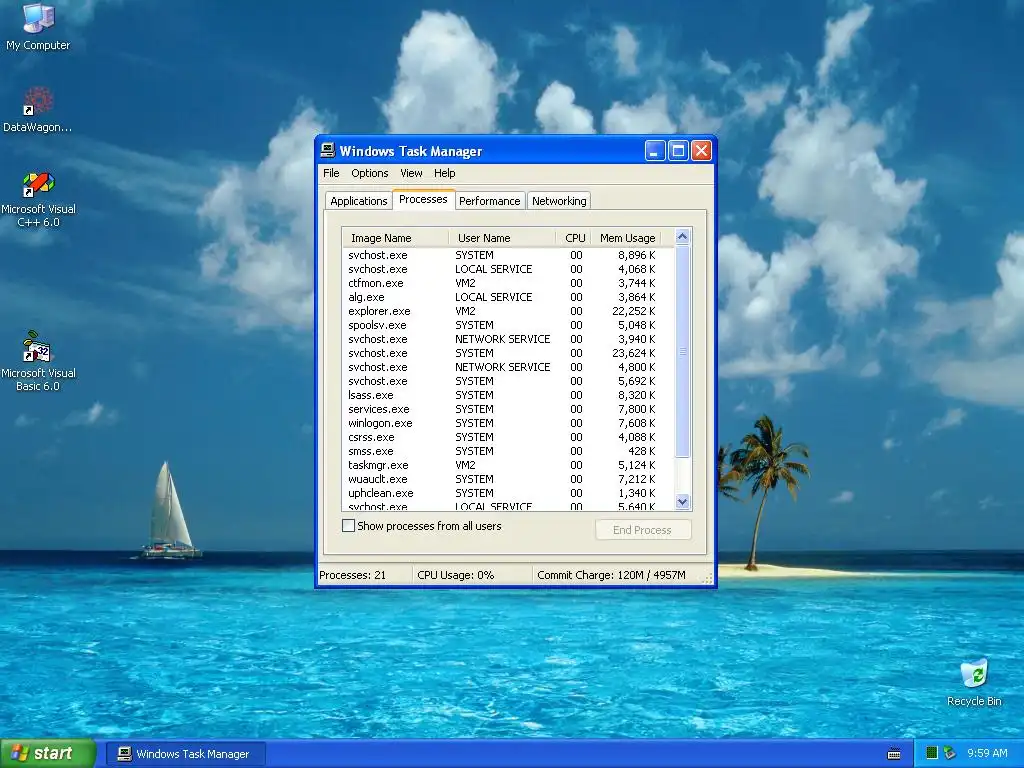Switch to the Networking tab
This screenshot has width=1024, height=768.
[559, 201]
